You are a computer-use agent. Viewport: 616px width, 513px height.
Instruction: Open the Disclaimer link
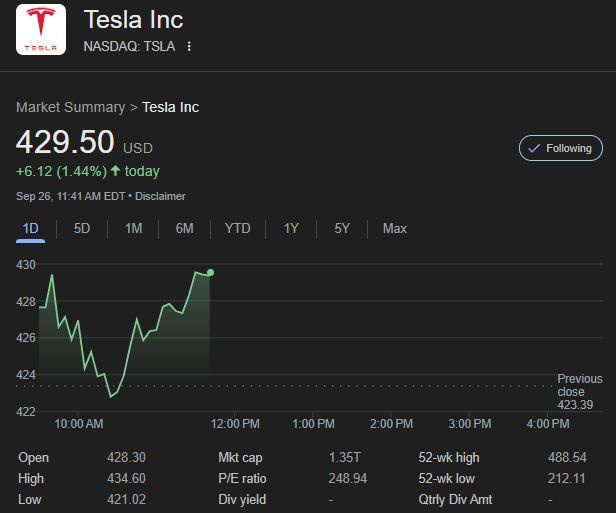[x=160, y=196]
